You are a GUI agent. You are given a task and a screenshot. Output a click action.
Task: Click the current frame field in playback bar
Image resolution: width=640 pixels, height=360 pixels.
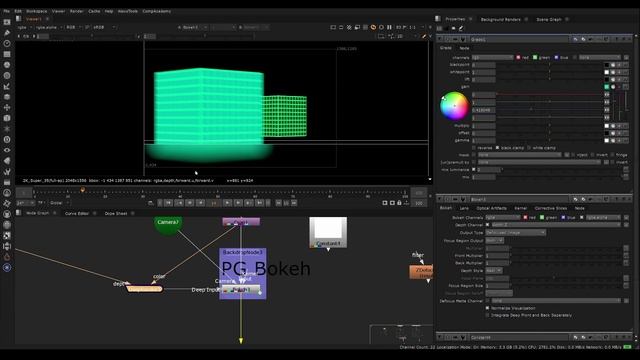pos(214,203)
